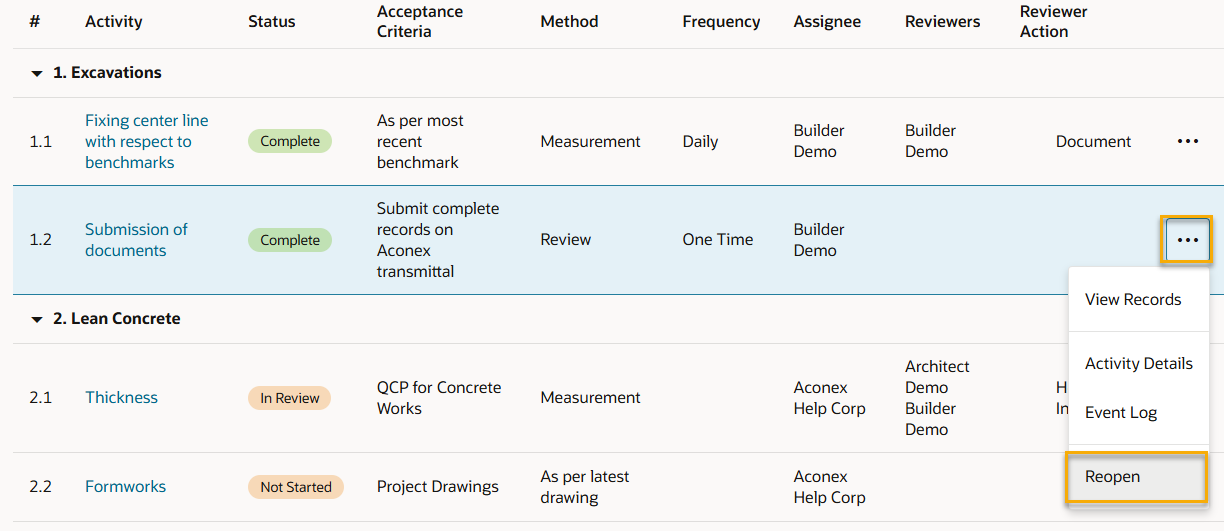This screenshot has width=1224, height=531.
Task: Click the Thickness activity link
Action: click(121, 397)
